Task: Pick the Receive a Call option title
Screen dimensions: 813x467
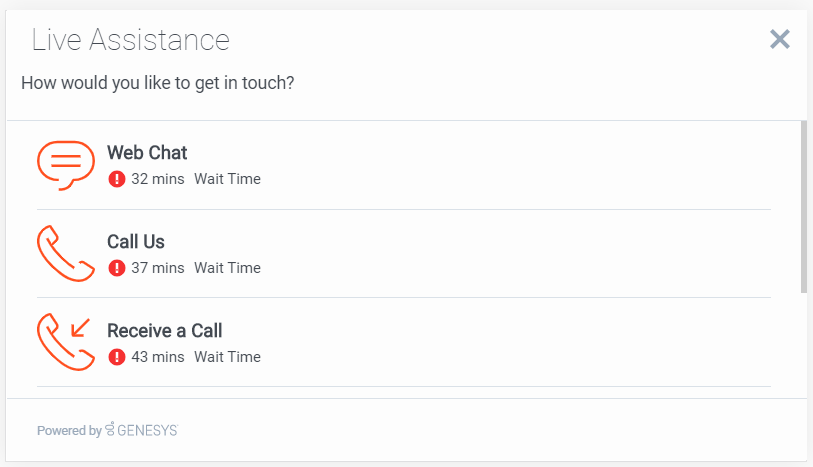Action: [x=164, y=331]
